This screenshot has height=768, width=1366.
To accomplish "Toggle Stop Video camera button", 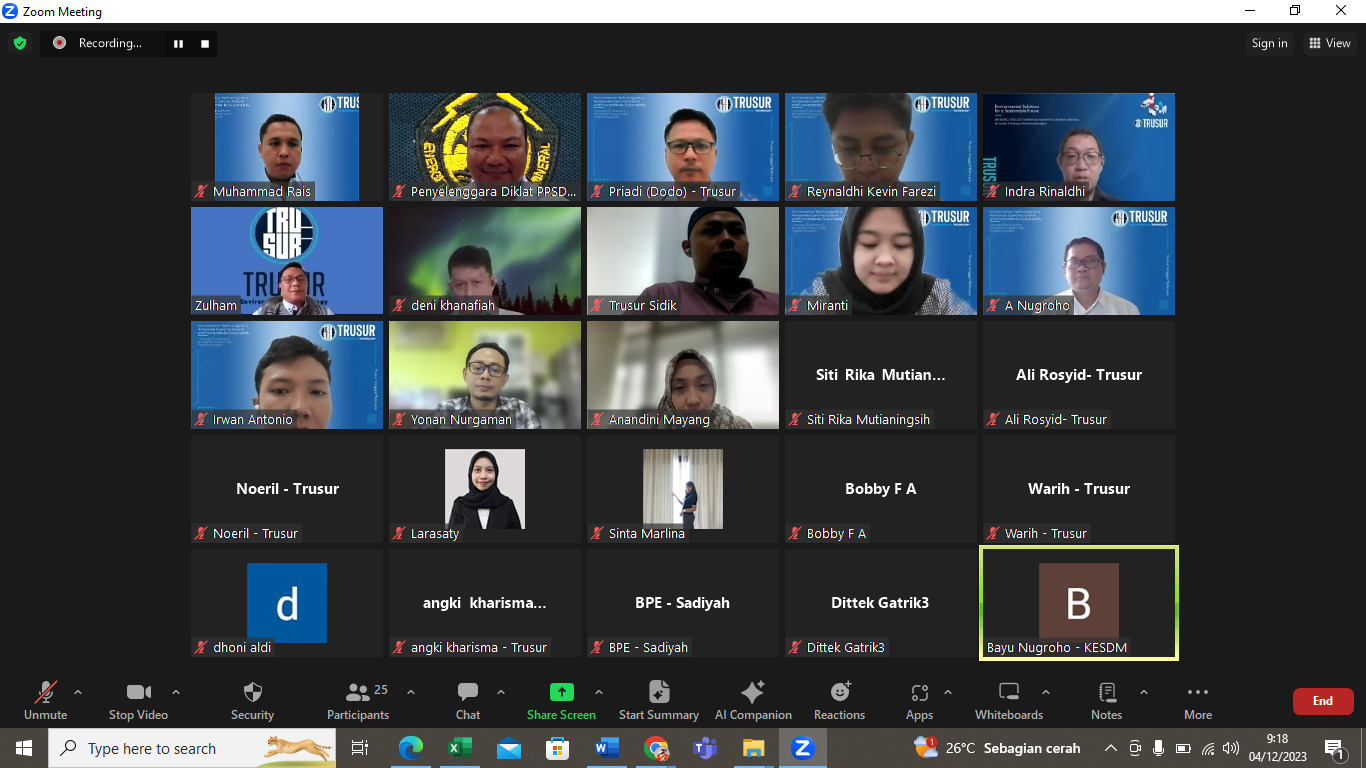I will (x=138, y=701).
